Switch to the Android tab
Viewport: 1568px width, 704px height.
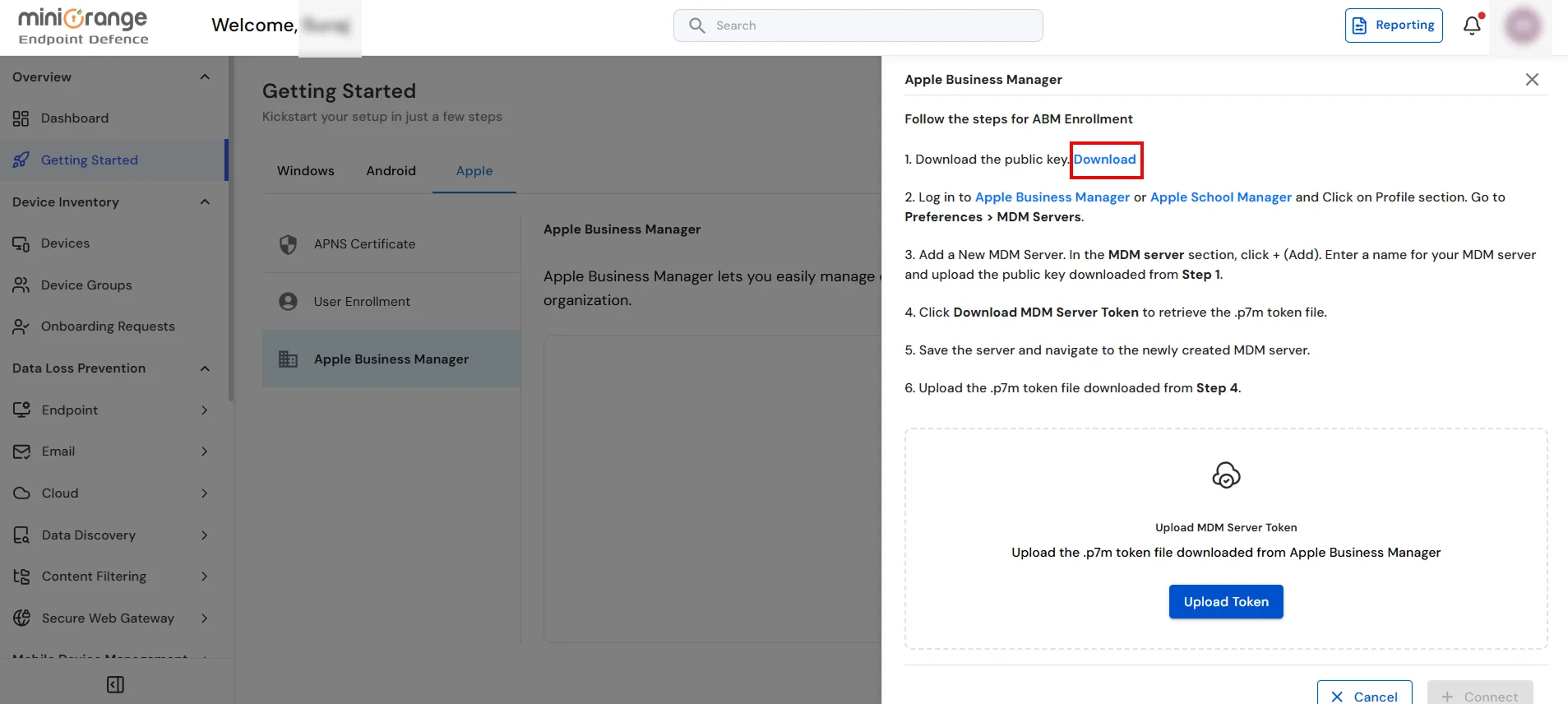(391, 171)
